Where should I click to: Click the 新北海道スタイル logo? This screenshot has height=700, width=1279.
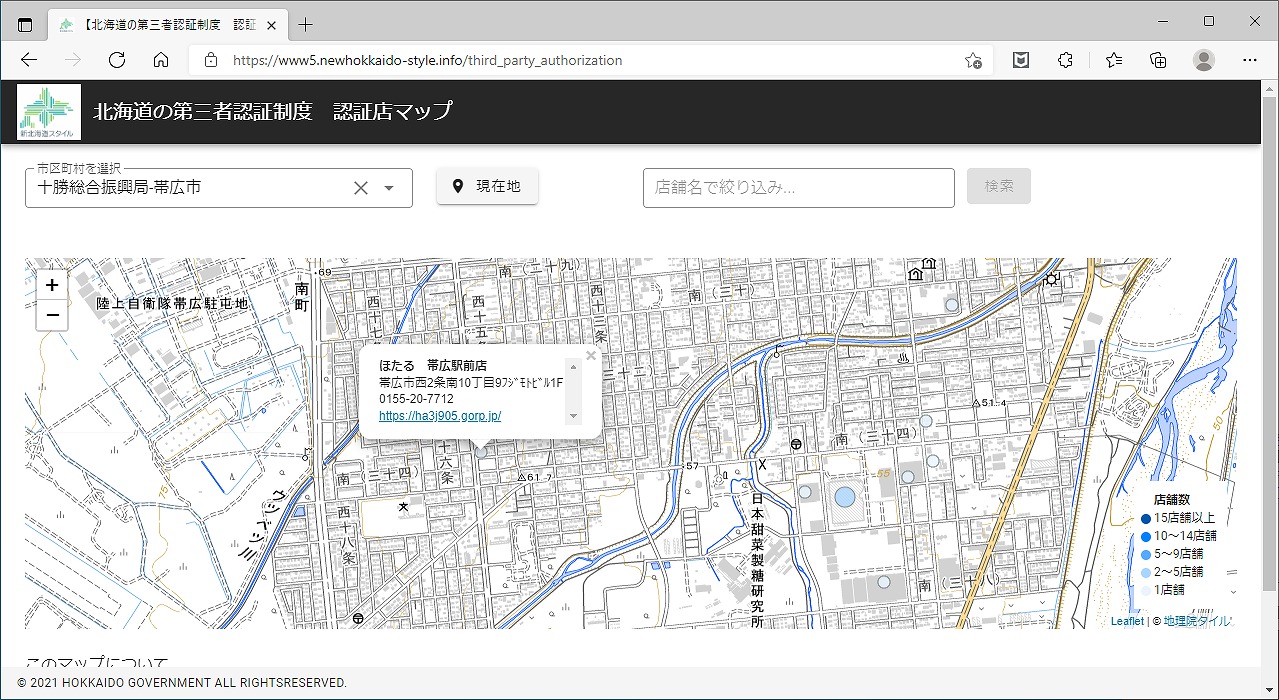49,111
